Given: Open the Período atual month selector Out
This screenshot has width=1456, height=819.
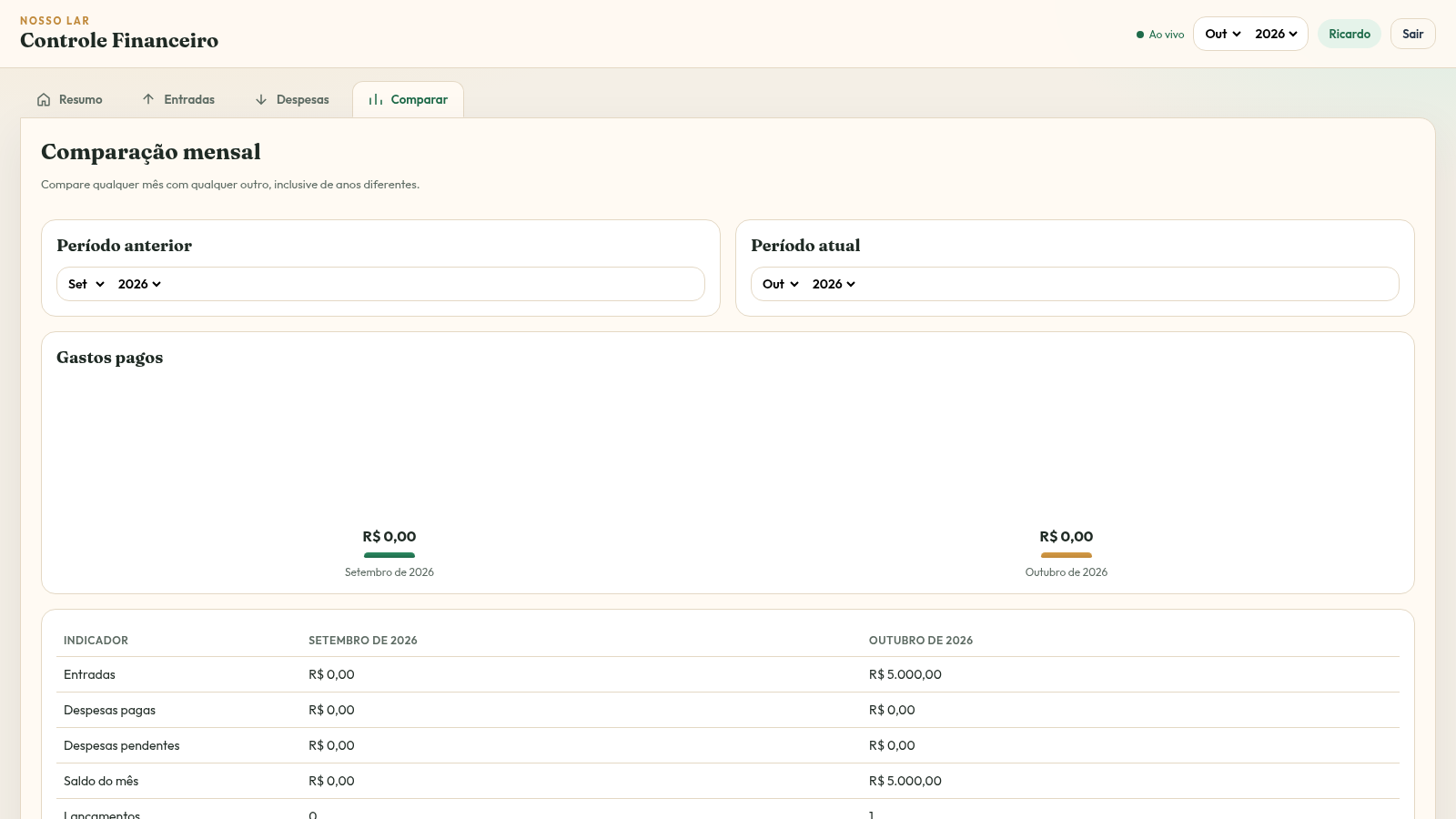Looking at the screenshot, I should click(781, 284).
